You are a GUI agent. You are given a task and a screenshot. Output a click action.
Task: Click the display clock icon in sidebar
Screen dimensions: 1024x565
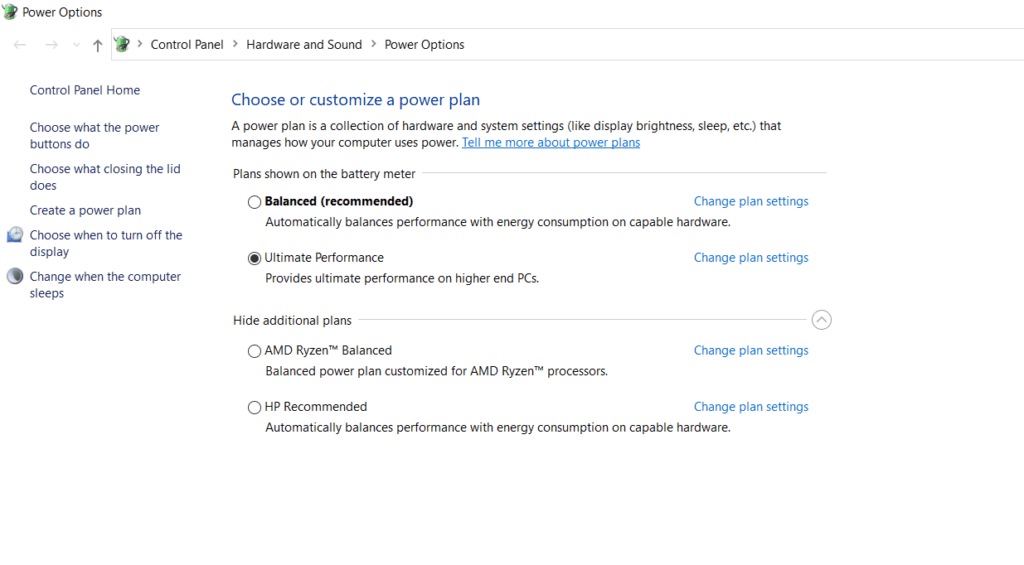click(x=15, y=235)
